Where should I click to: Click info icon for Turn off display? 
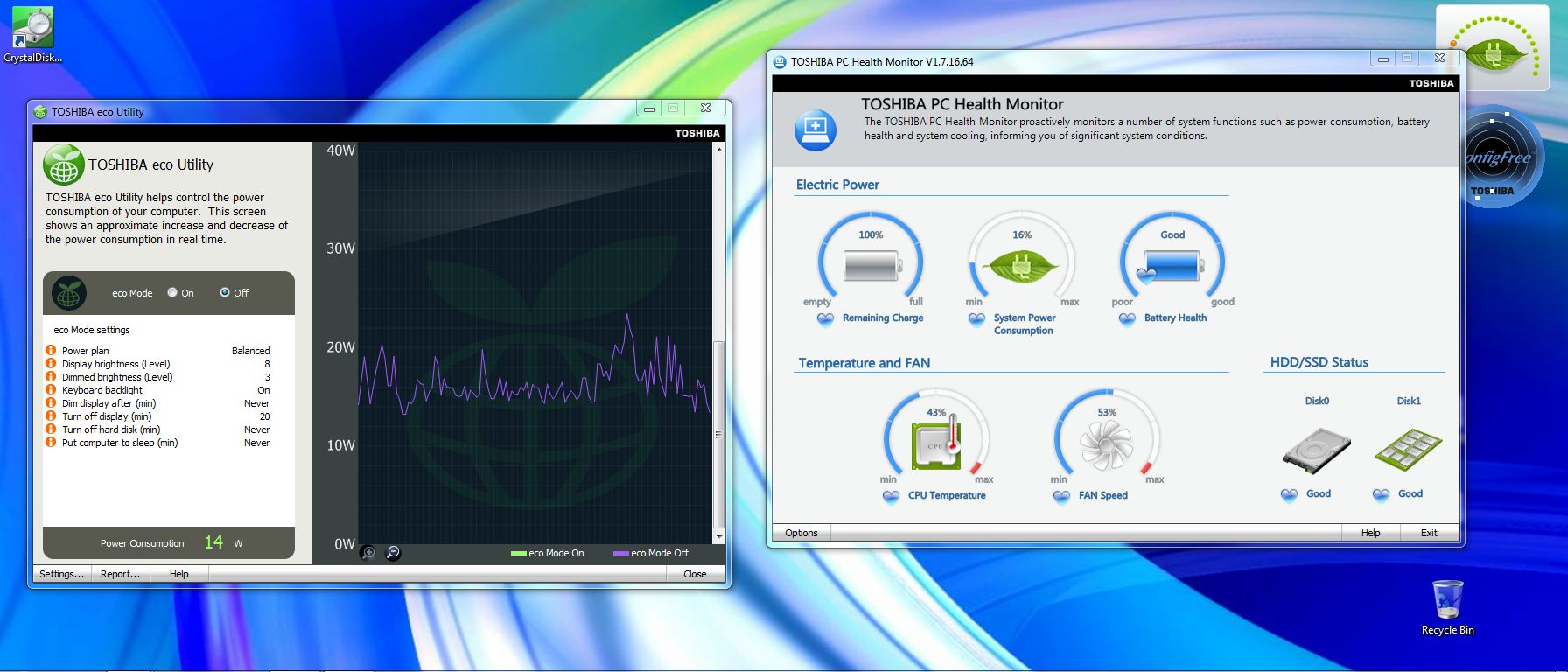pos(51,416)
